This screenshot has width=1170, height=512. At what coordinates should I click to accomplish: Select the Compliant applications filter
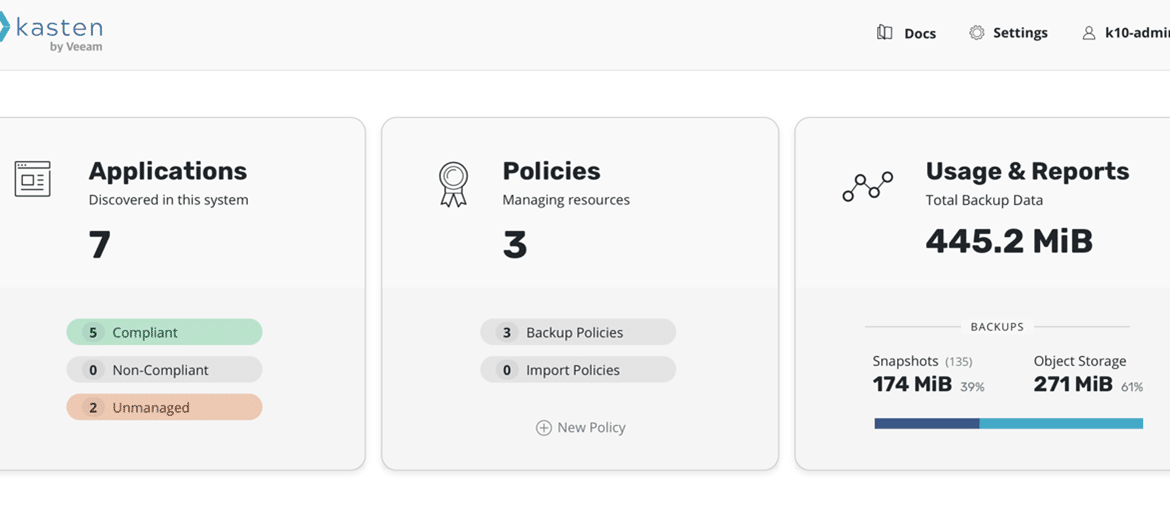click(164, 332)
